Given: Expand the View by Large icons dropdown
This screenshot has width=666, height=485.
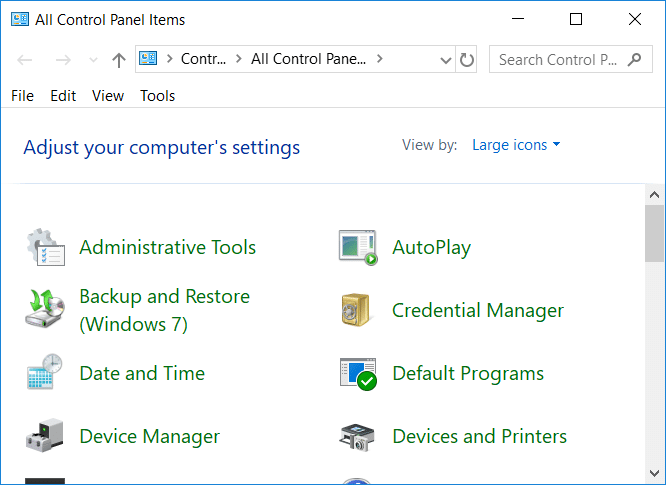Looking at the screenshot, I should [x=516, y=145].
